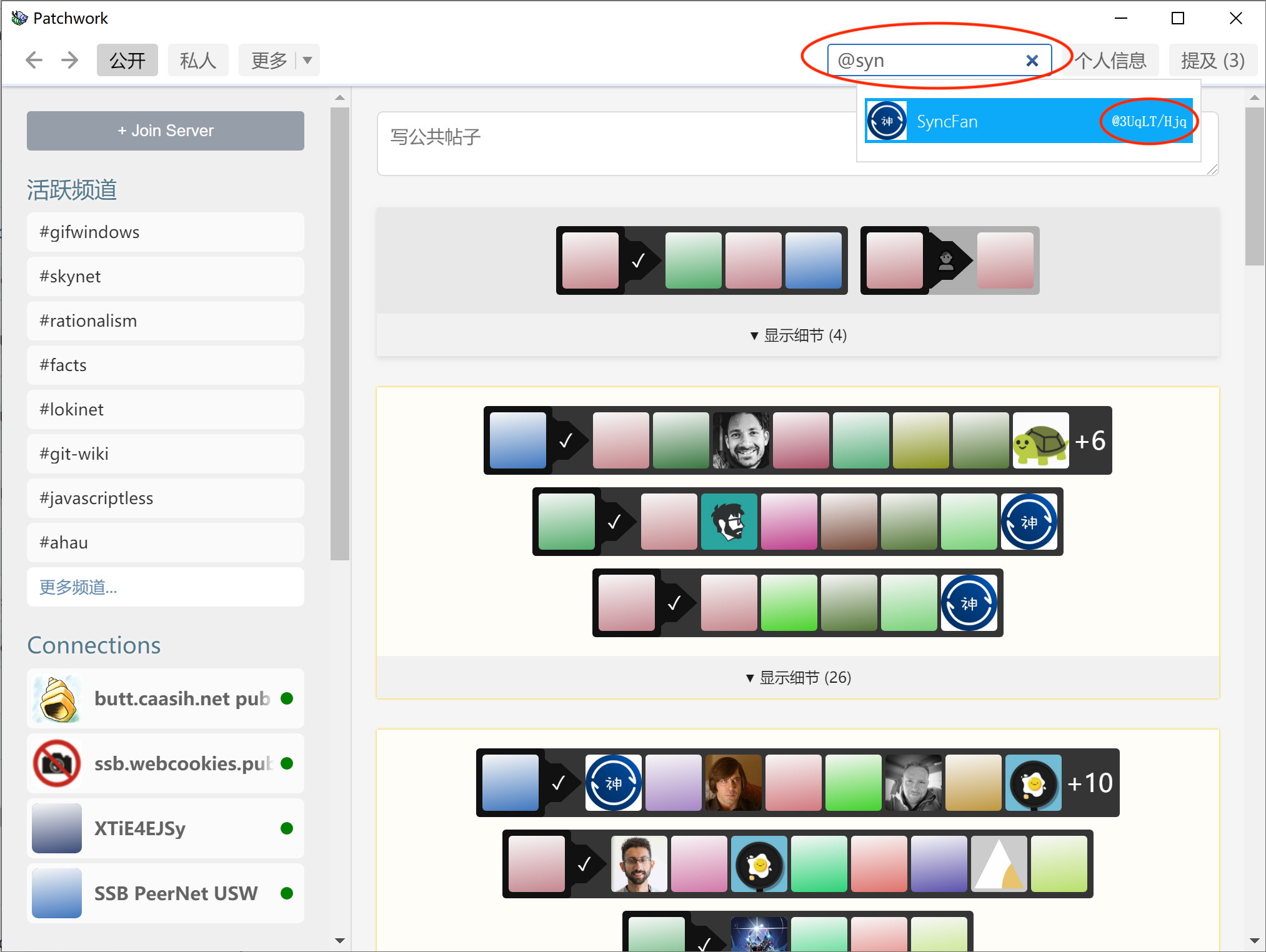
Task: Open the long-haired man photo avatar
Action: 734,783
